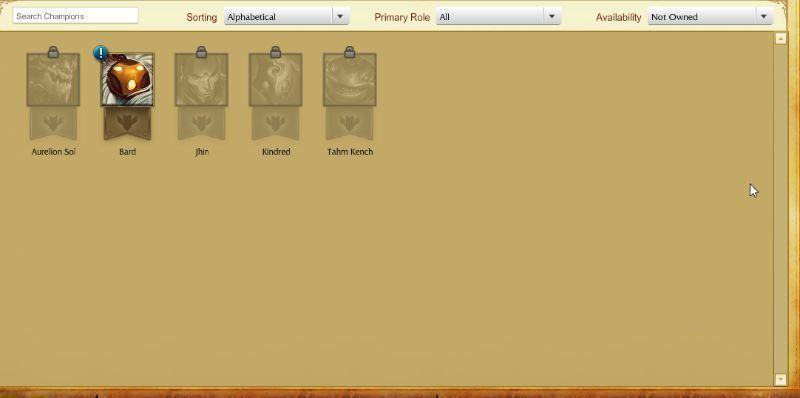Click the lock icon above Jhin
800x398 pixels.
pos(202,52)
